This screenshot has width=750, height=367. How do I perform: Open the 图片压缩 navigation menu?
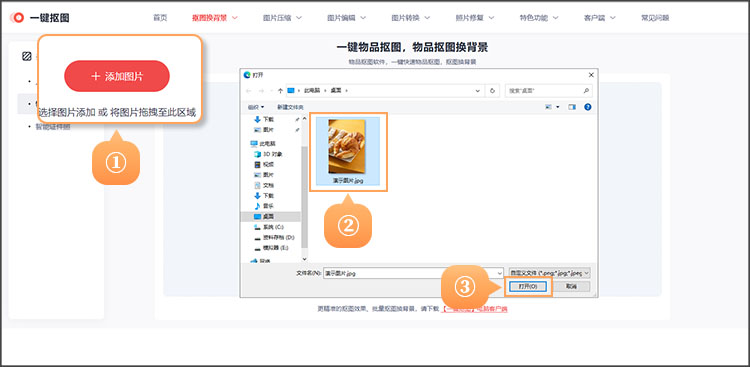coord(282,18)
